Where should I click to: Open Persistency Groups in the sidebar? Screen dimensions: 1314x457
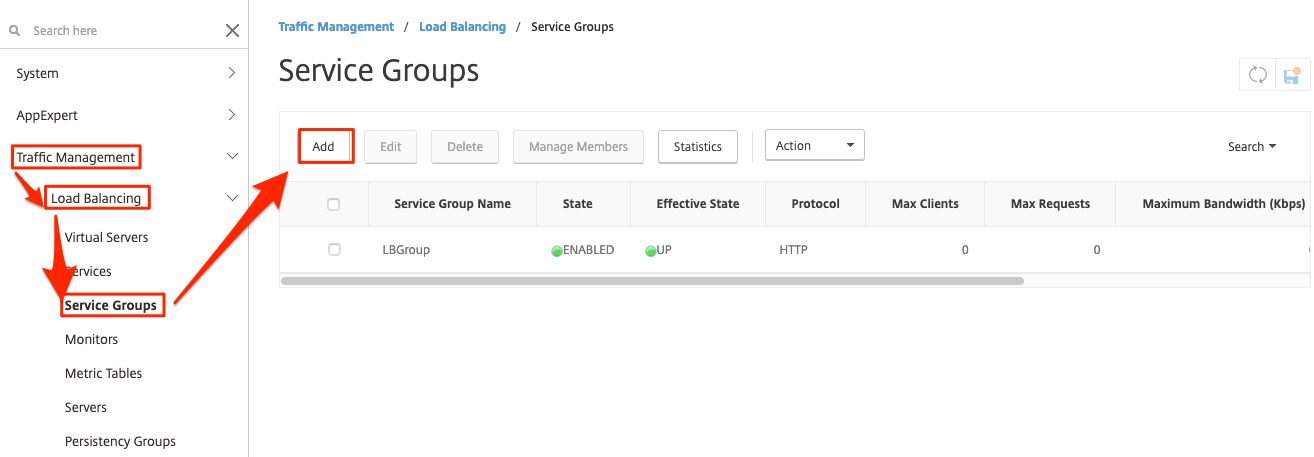coord(120,441)
